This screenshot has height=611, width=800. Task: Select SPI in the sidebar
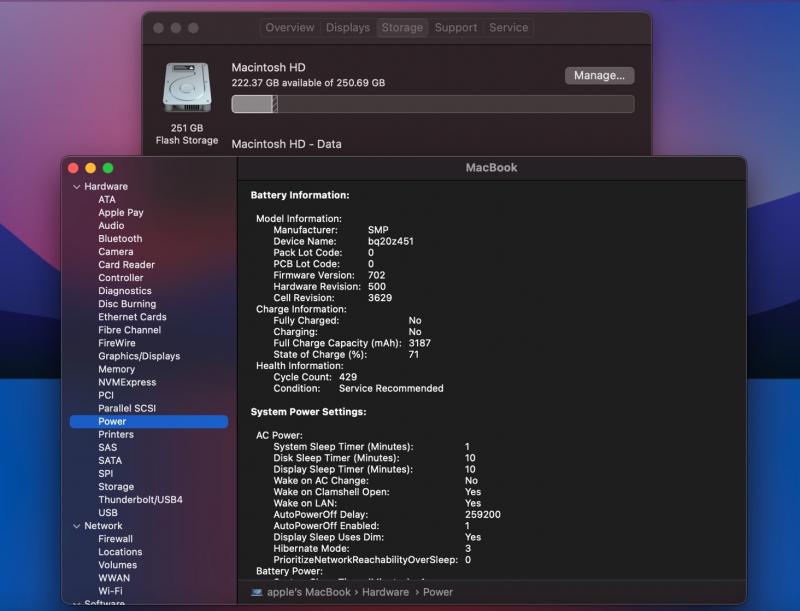pyautogui.click(x=106, y=473)
